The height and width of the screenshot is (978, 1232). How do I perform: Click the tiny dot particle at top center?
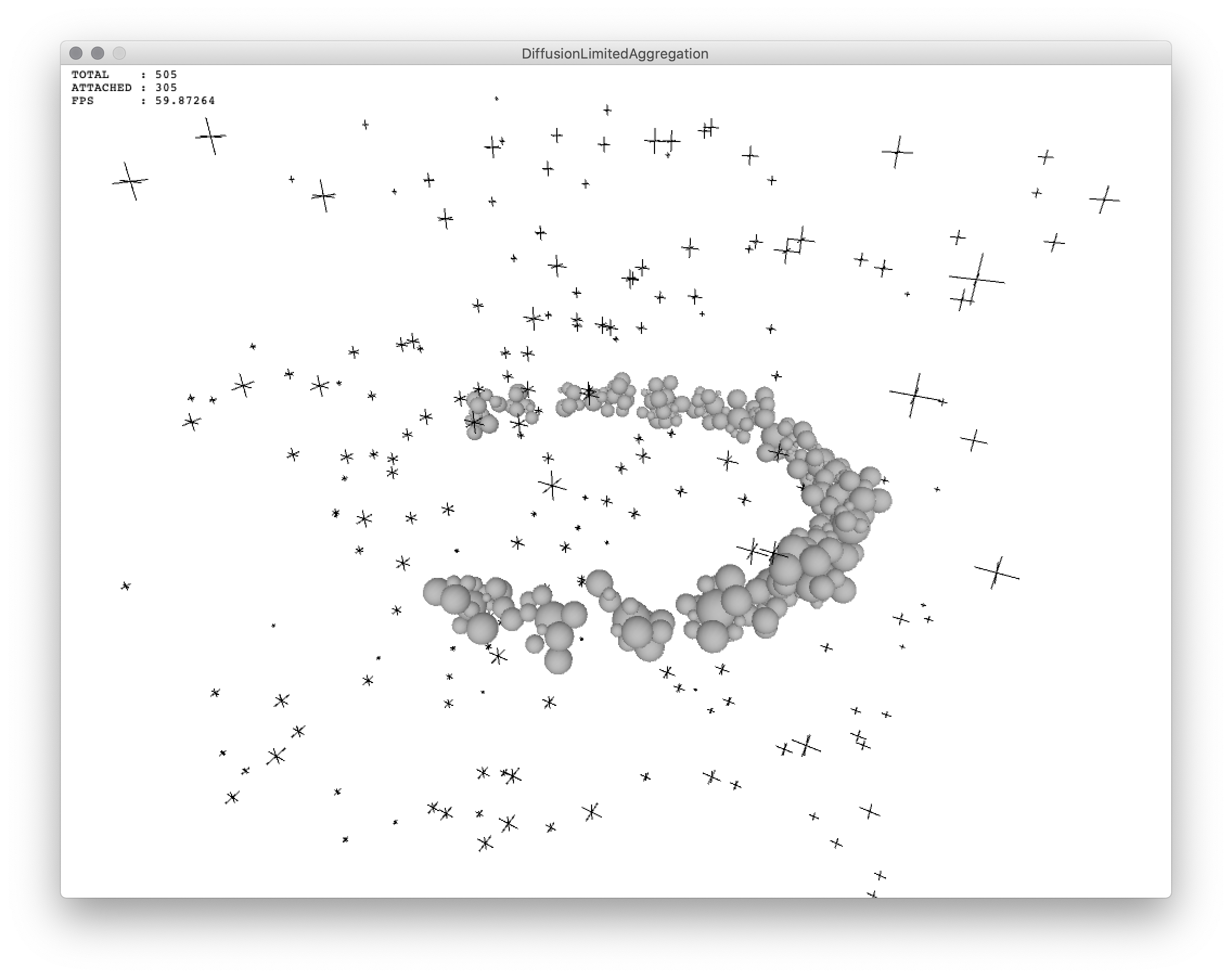click(x=497, y=99)
